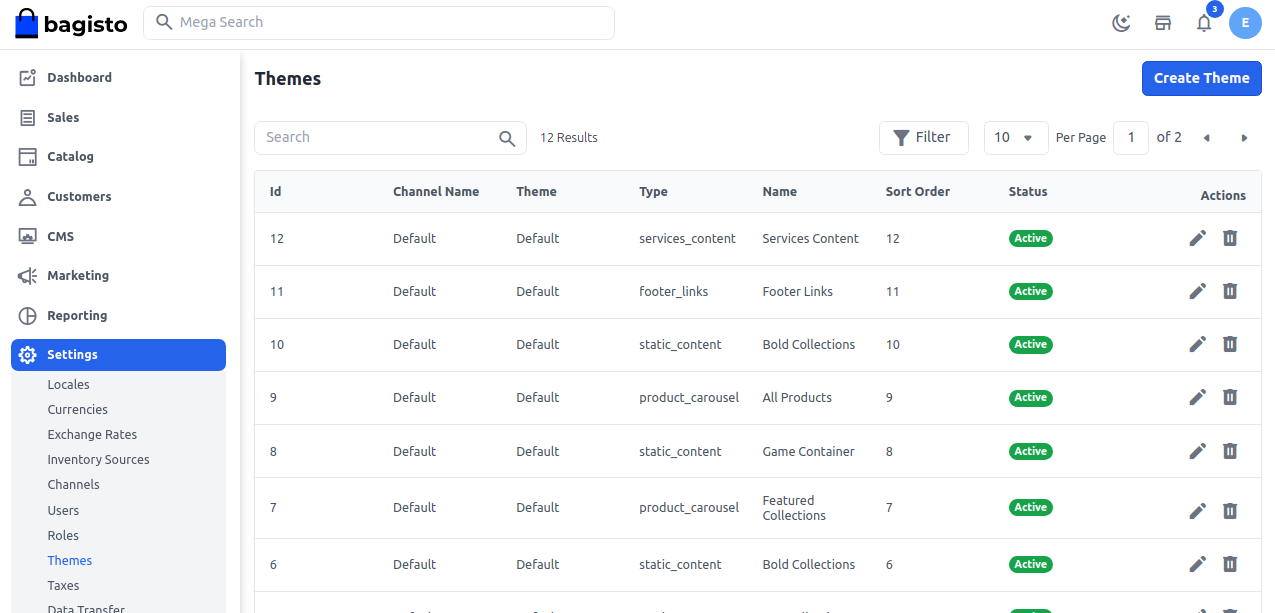1275x613 pixels.
Task: Delete the All Products theme
Action: 1230,397
